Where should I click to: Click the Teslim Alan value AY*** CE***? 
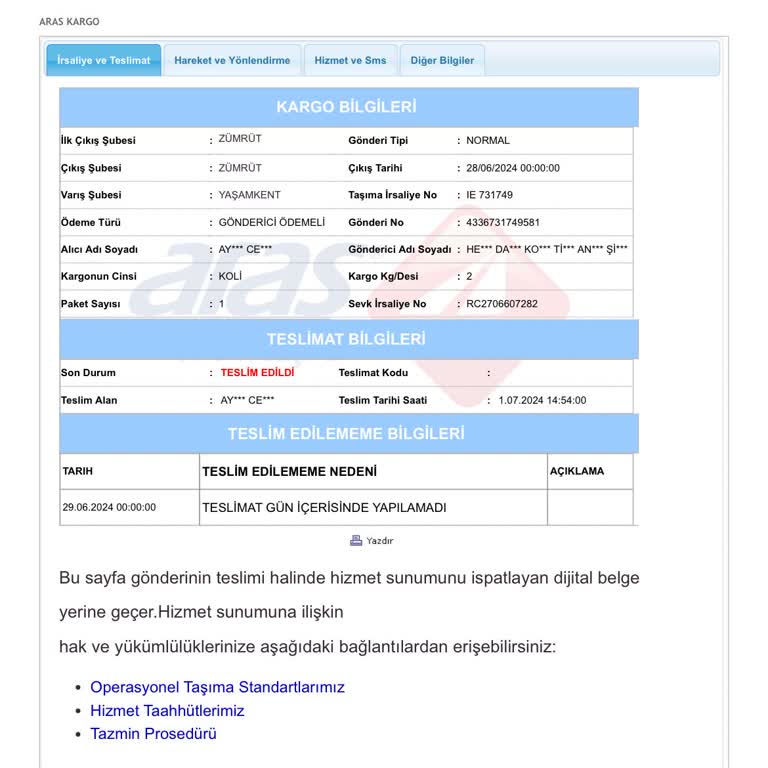click(247, 400)
